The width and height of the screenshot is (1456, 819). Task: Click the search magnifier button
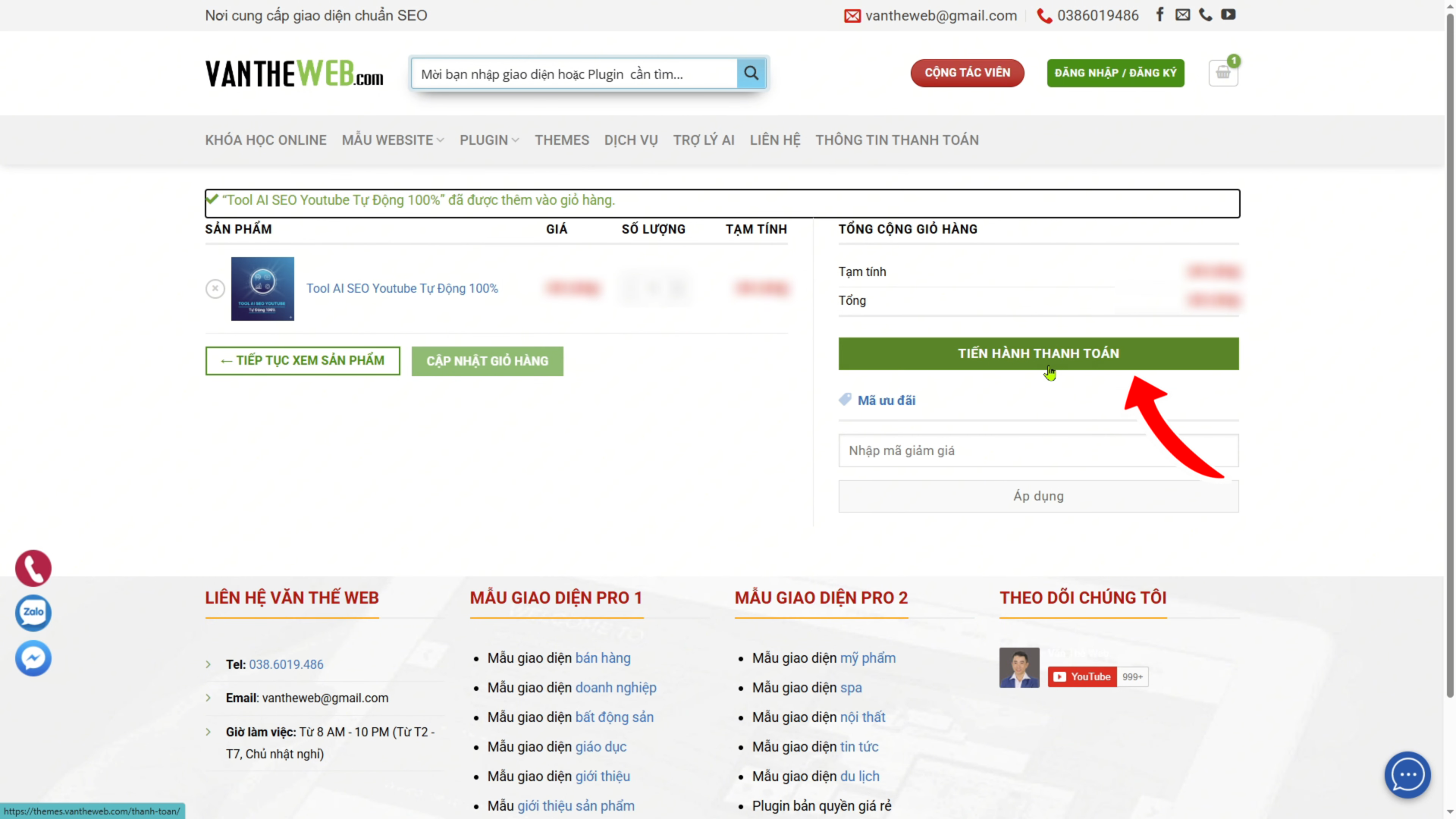(x=752, y=74)
